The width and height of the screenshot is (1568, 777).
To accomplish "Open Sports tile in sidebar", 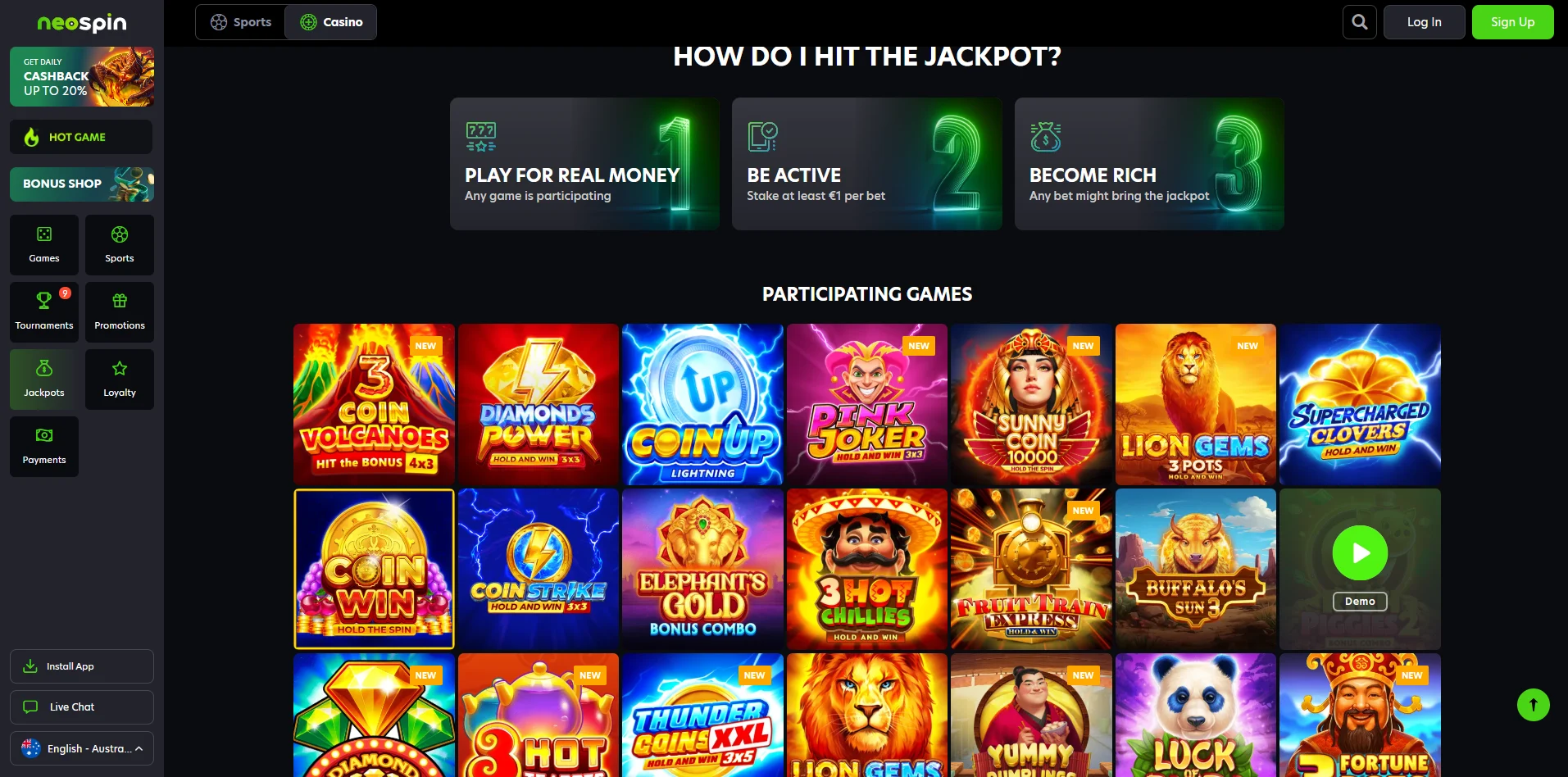I will click(120, 245).
